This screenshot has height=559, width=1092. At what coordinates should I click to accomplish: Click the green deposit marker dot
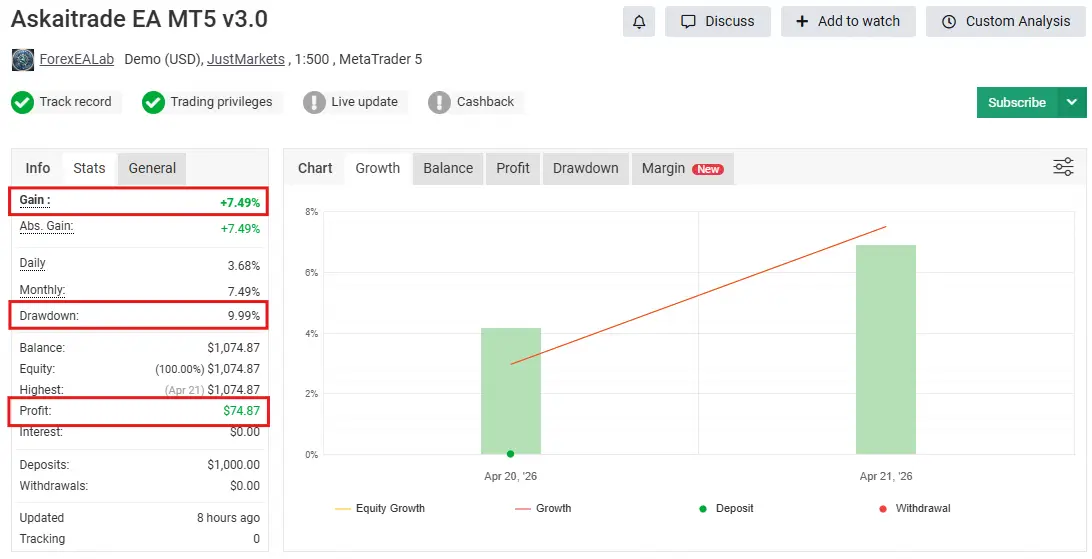coord(511,454)
